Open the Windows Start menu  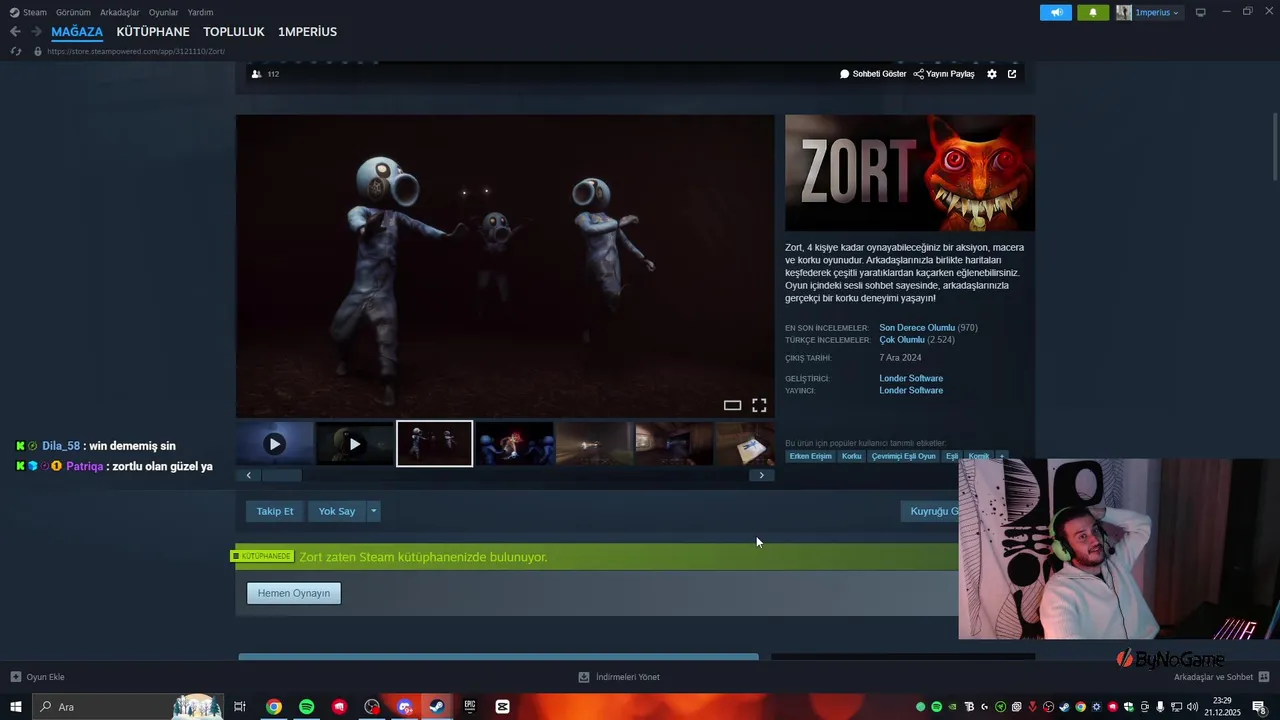[x=16, y=707]
